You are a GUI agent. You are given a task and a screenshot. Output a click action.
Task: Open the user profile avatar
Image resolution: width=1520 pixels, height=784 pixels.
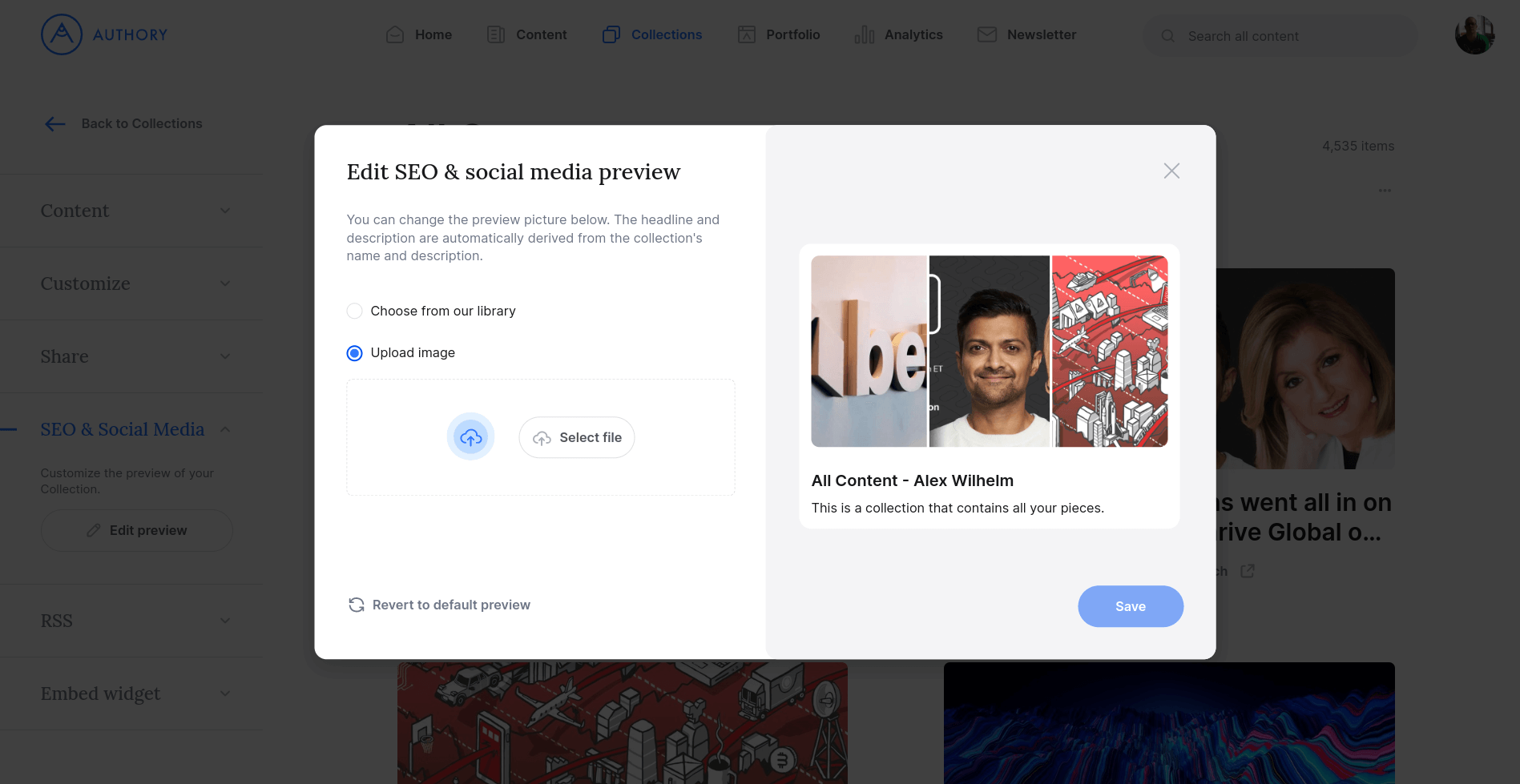click(x=1474, y=35)
